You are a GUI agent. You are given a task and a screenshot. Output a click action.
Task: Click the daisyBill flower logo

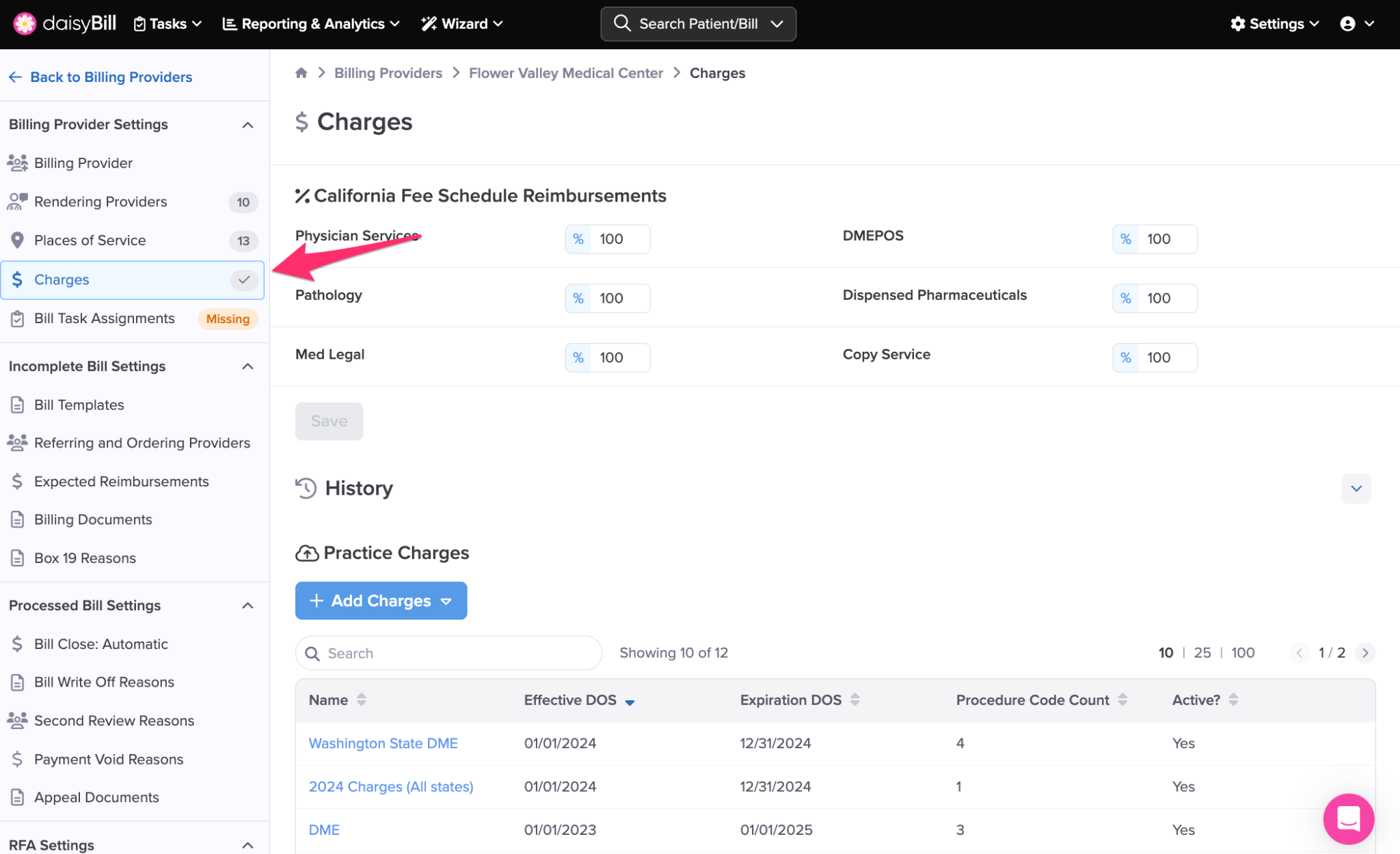tap(25, 23)
